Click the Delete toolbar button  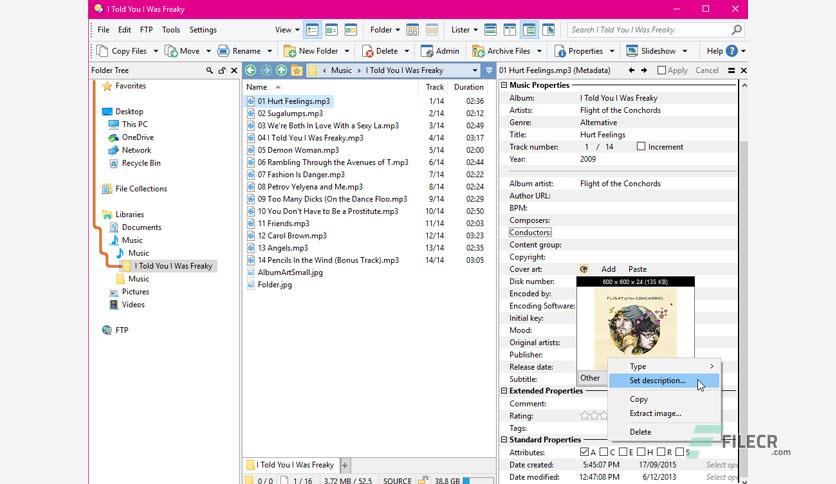(x=380, y=51)
